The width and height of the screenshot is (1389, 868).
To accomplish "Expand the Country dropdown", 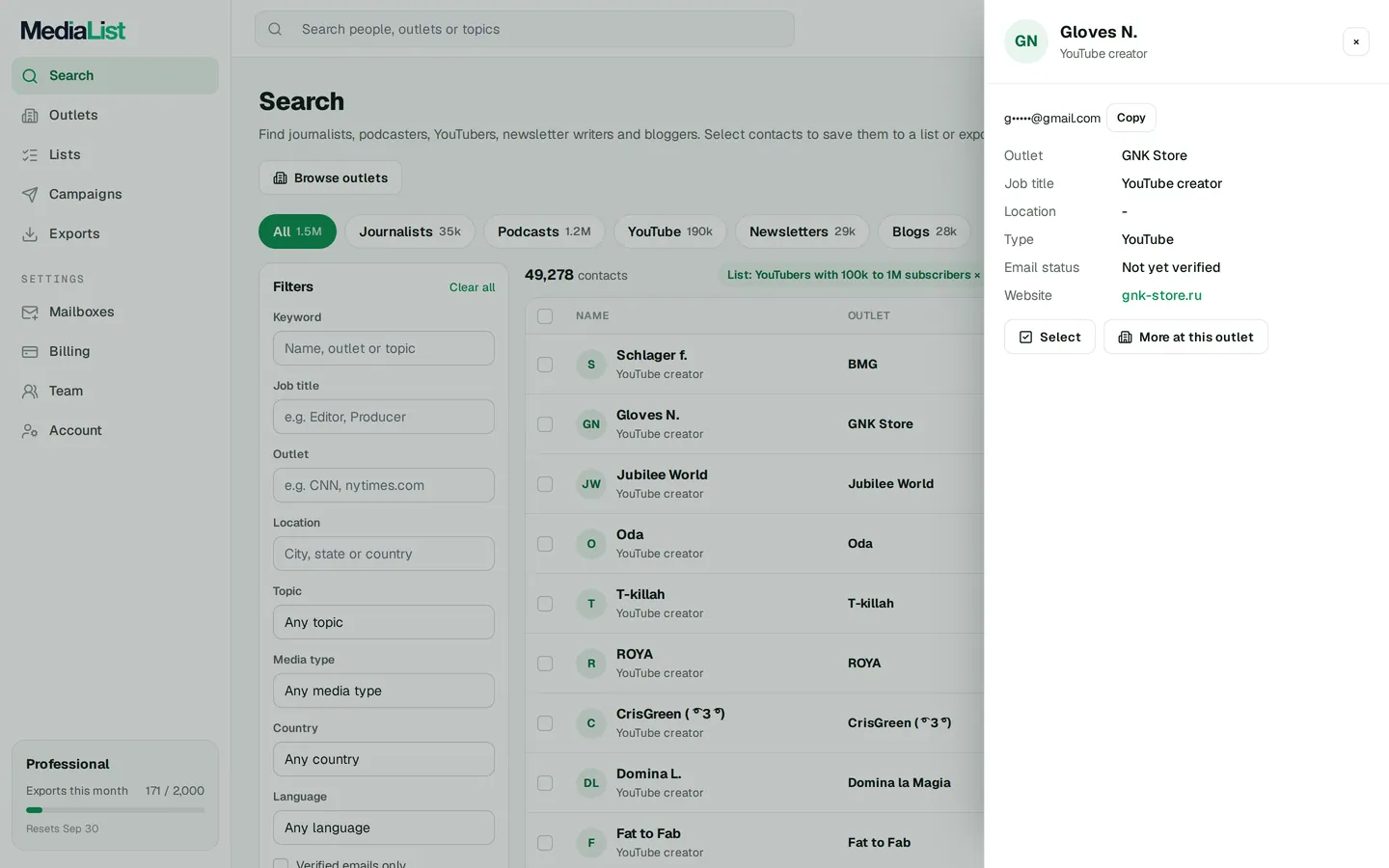I will (x=384, y=759).
